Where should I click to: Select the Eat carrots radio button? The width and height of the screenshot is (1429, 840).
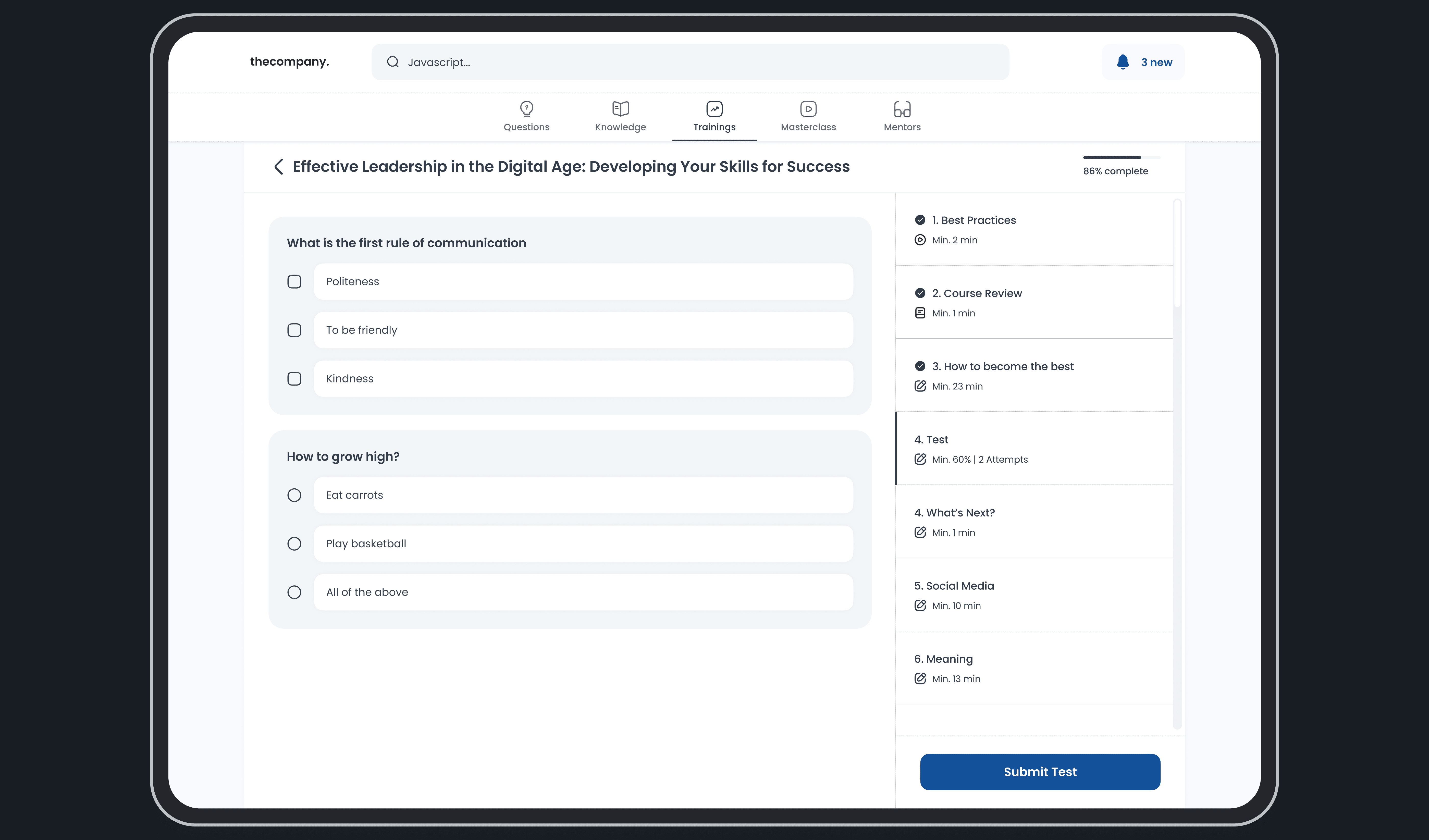(294, 495)
